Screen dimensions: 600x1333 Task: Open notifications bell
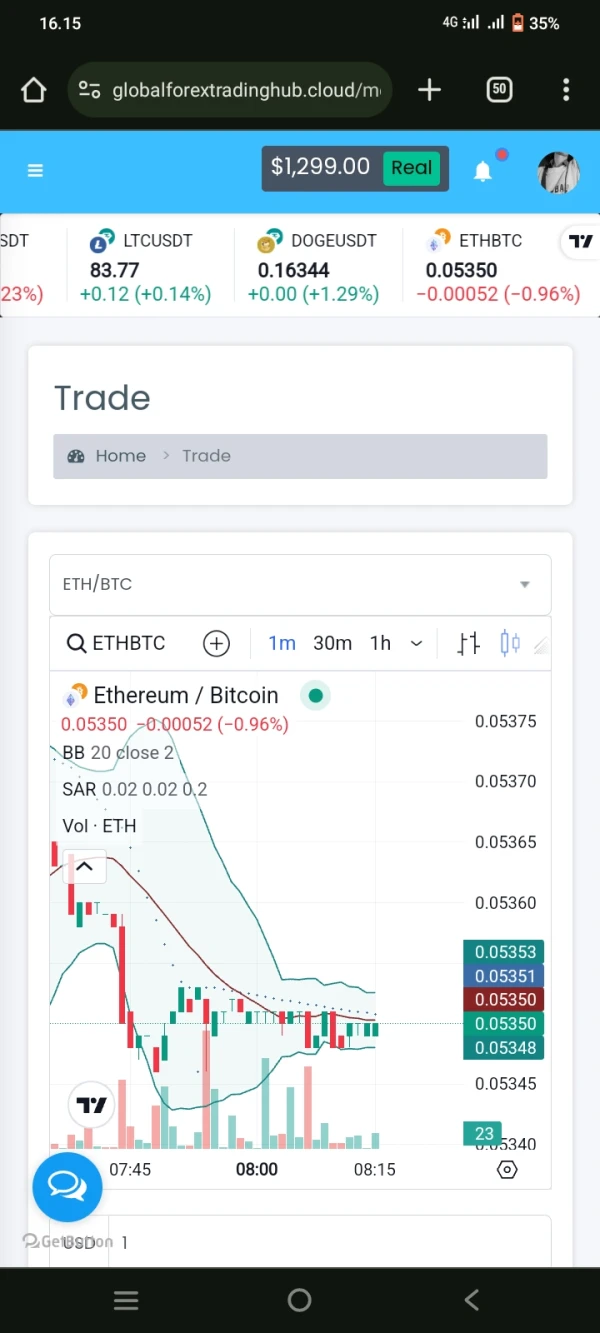pos(483,171)
